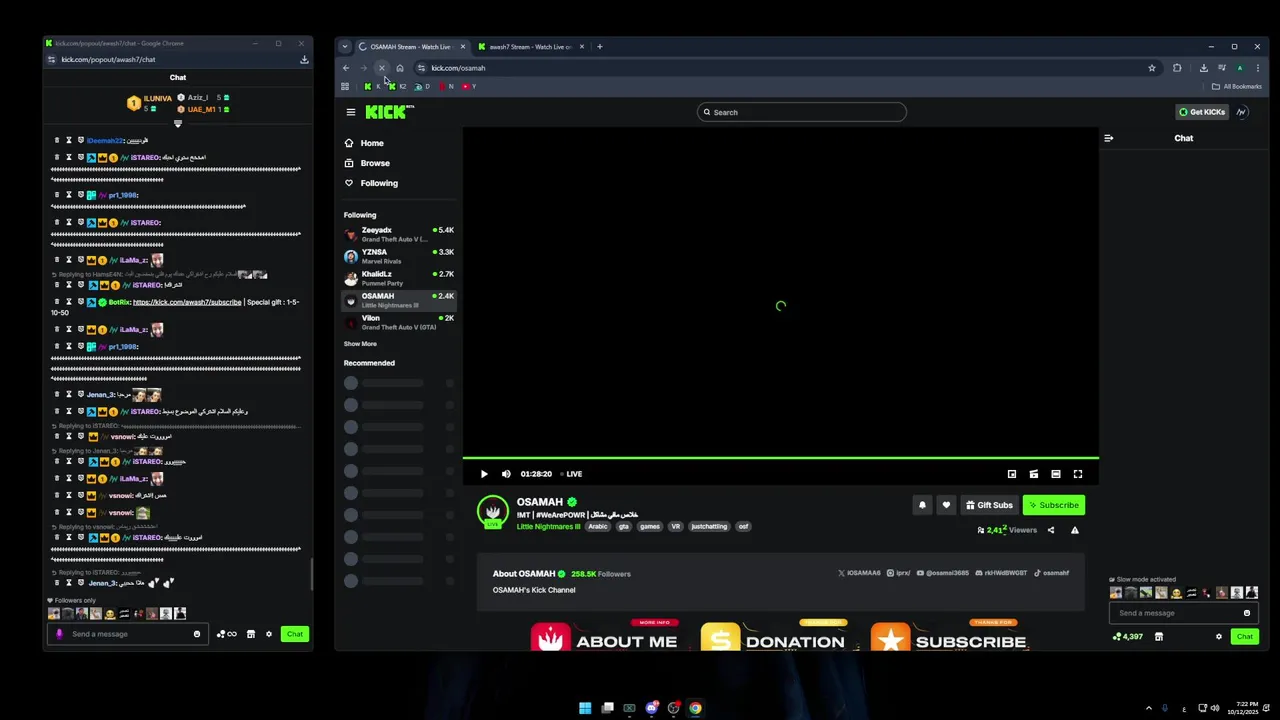Click the address bar kick.com/osamah
Viewport: 1280px width, 720px height.
coord(458,68)
